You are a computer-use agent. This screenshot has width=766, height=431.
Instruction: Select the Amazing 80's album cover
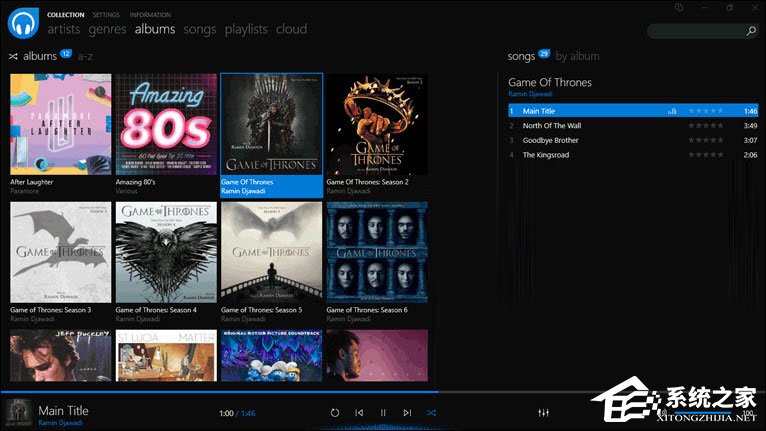(x=166, y=125)
